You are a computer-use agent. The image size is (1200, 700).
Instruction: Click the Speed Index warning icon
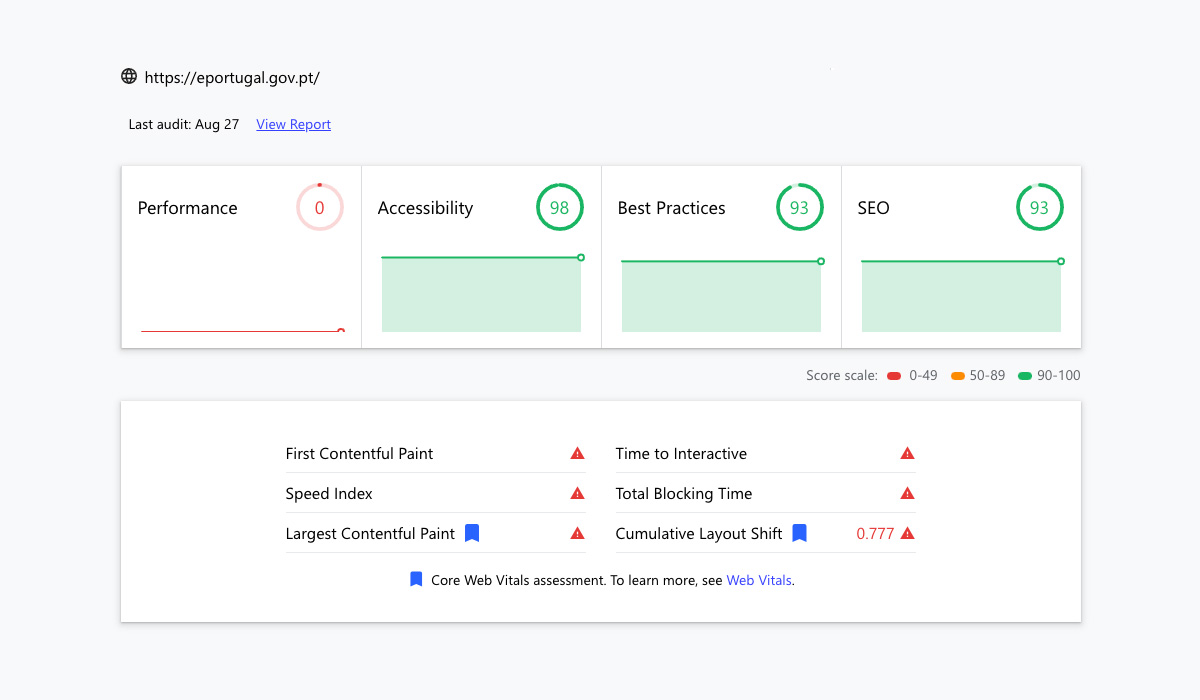577,494
